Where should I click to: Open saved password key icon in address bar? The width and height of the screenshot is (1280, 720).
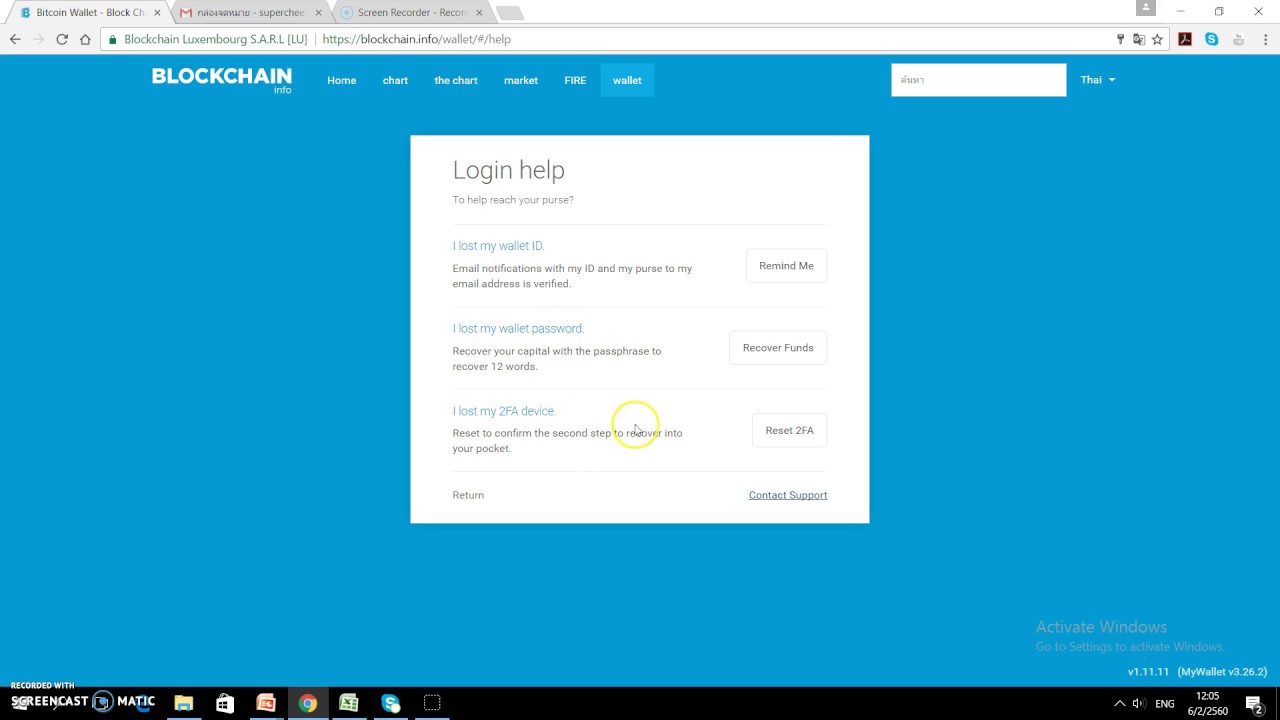click(1120, 39)
